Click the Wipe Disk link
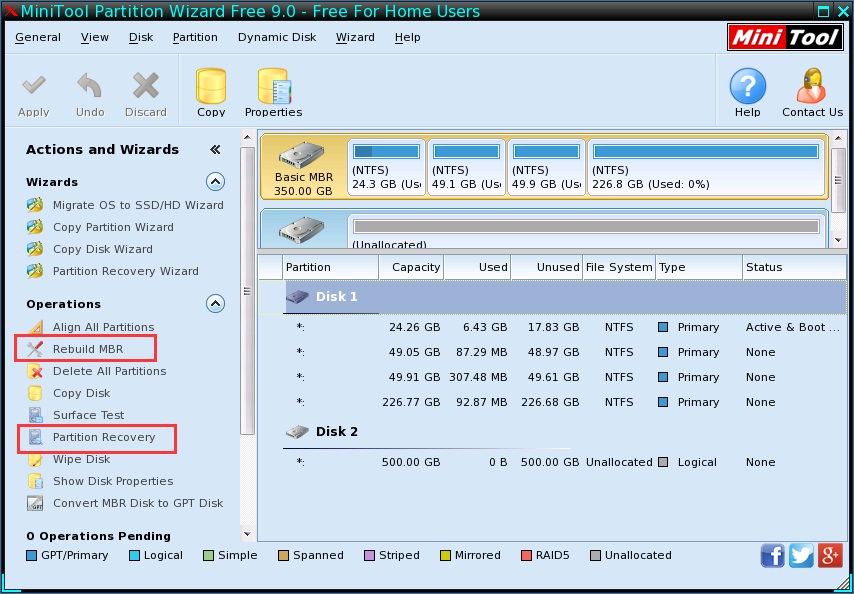854x594 pixels. coord(81,459)
